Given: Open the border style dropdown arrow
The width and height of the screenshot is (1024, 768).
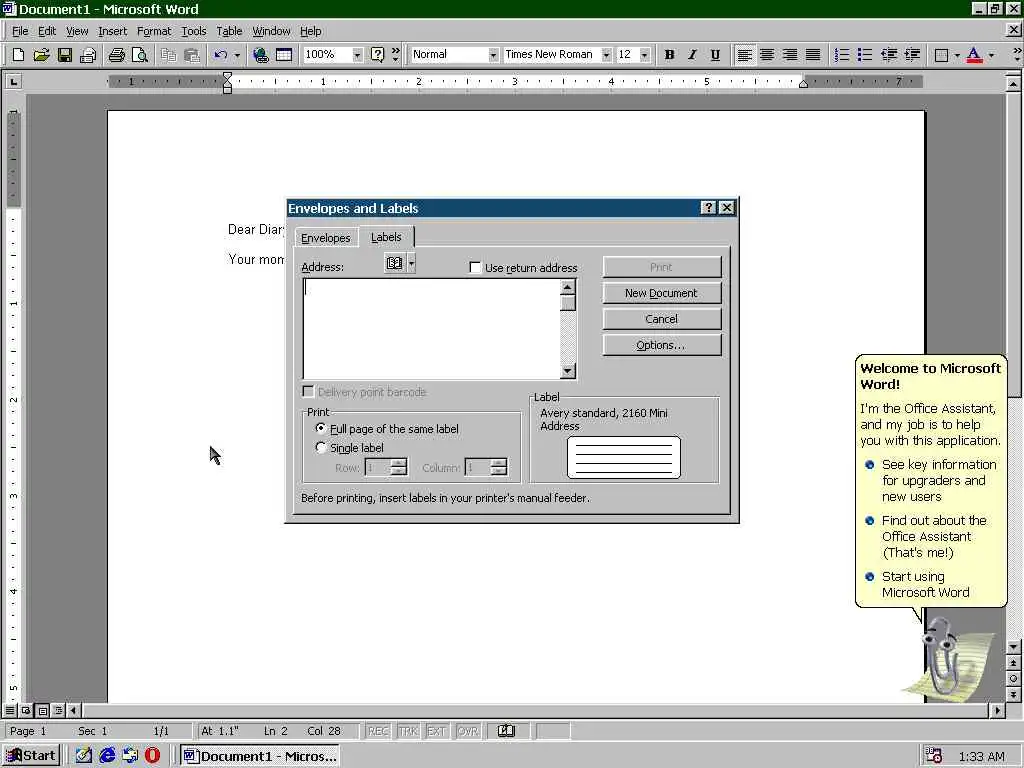Looking at the screenshot, I should [x=957, y=55].
